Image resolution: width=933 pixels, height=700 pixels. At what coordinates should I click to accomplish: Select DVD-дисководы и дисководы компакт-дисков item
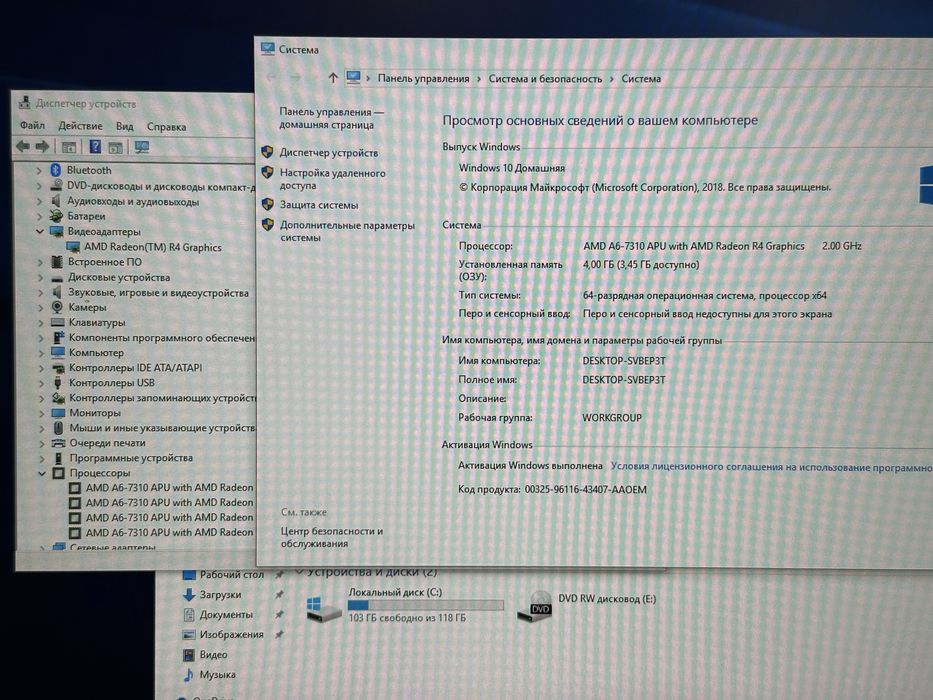pos(161,186)
